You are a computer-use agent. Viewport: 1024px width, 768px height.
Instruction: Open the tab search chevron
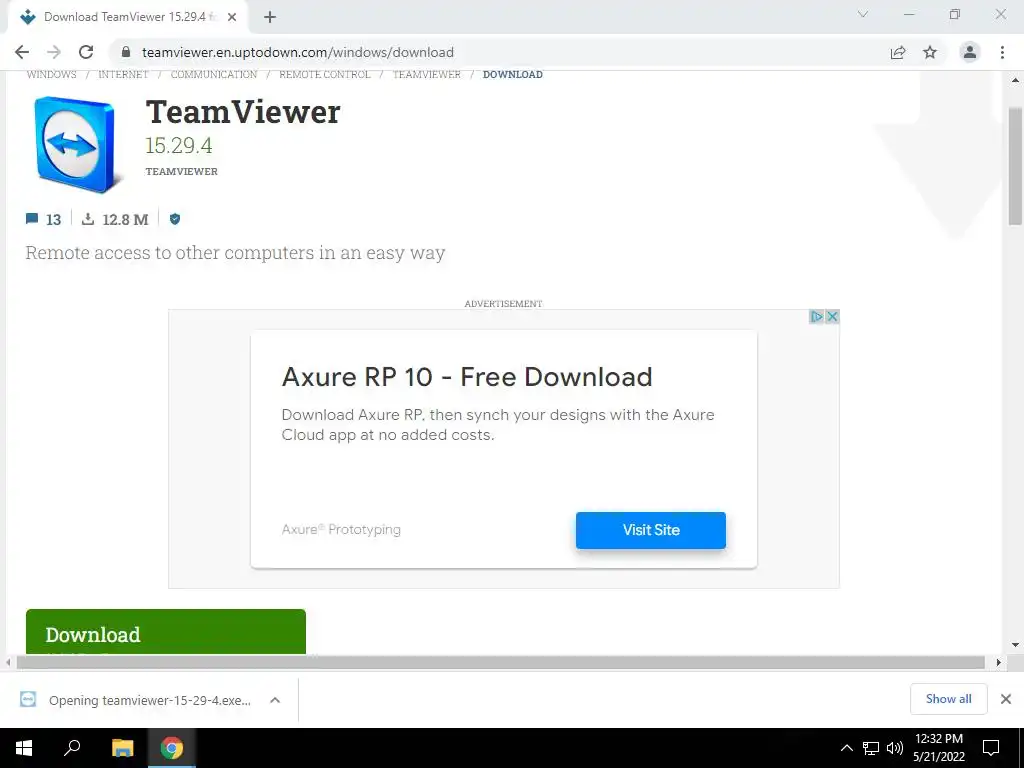point(863,14)
